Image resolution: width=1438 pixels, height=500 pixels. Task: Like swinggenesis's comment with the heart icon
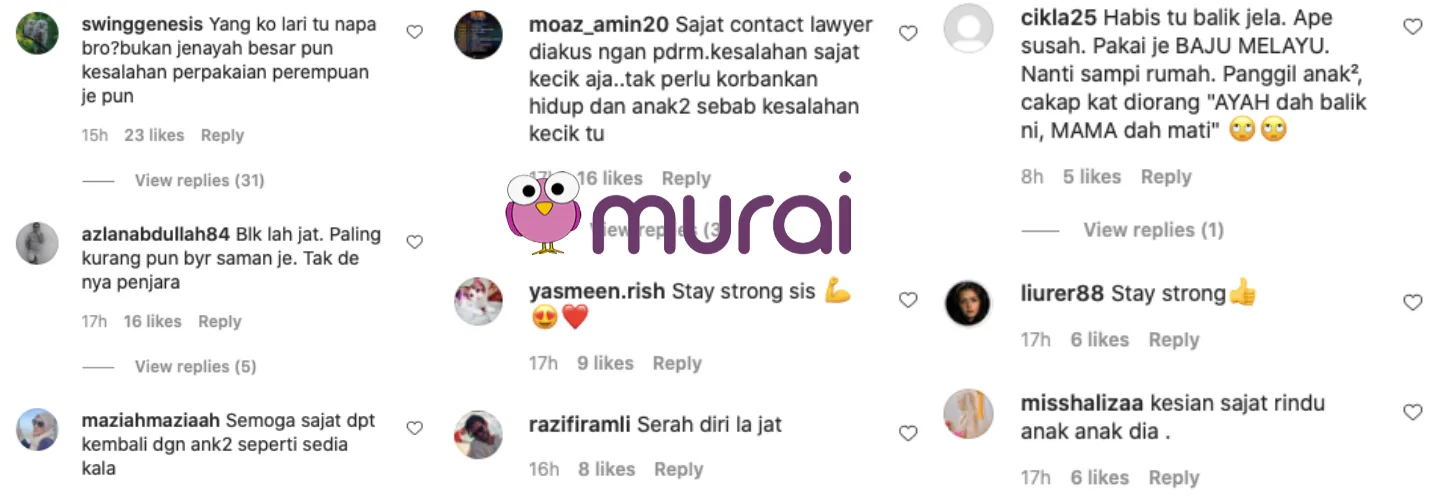pyautogui.click(x=414, y=32)
